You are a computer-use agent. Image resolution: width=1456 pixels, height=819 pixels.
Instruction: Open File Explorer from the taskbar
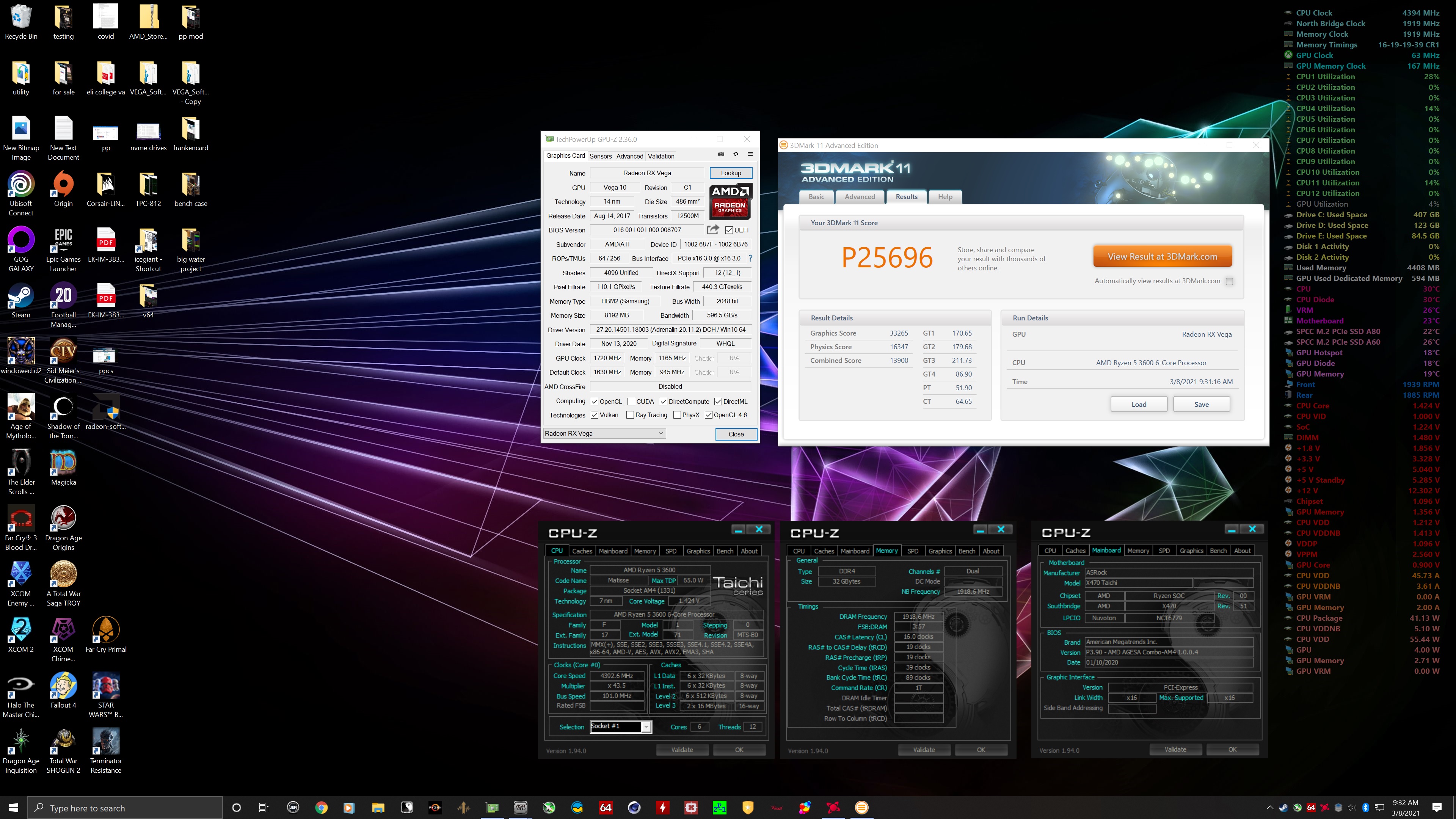tap(378, 808)
